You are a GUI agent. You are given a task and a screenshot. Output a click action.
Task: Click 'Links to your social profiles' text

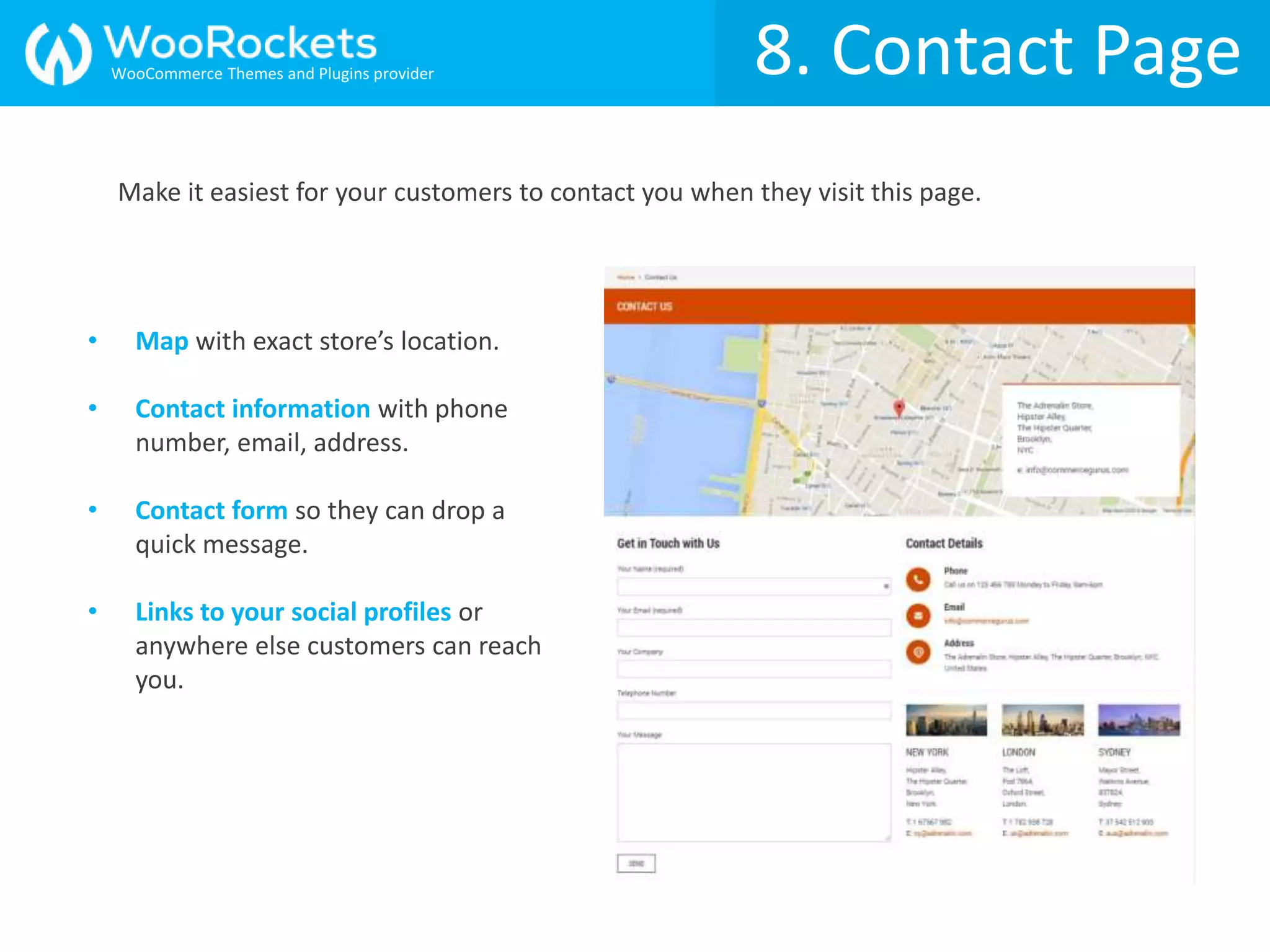coord(293,612)
